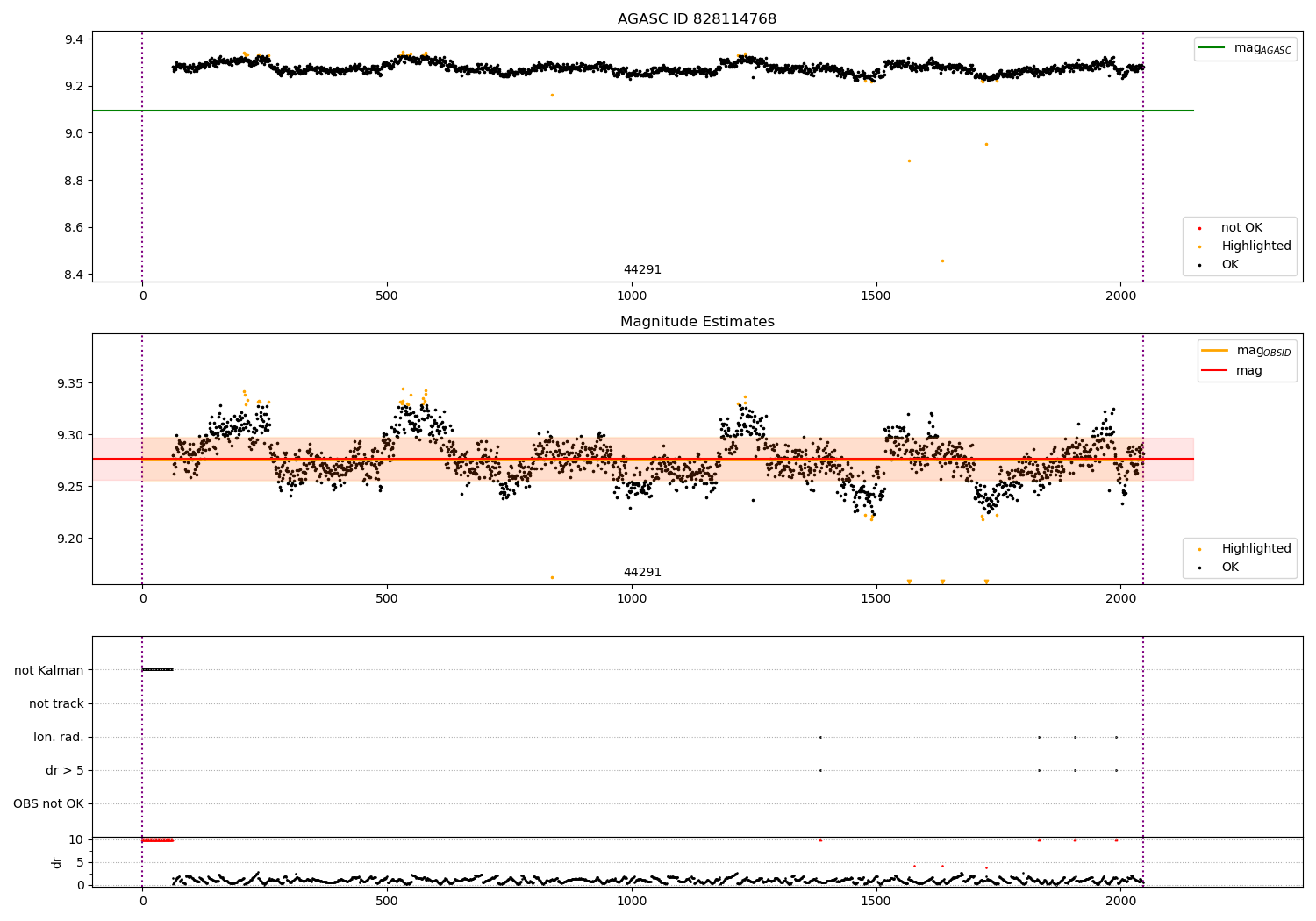Click the "not track" row label
Viewport: 1316px width, 921px height.
pyautogui.click(x=56, y=704)
